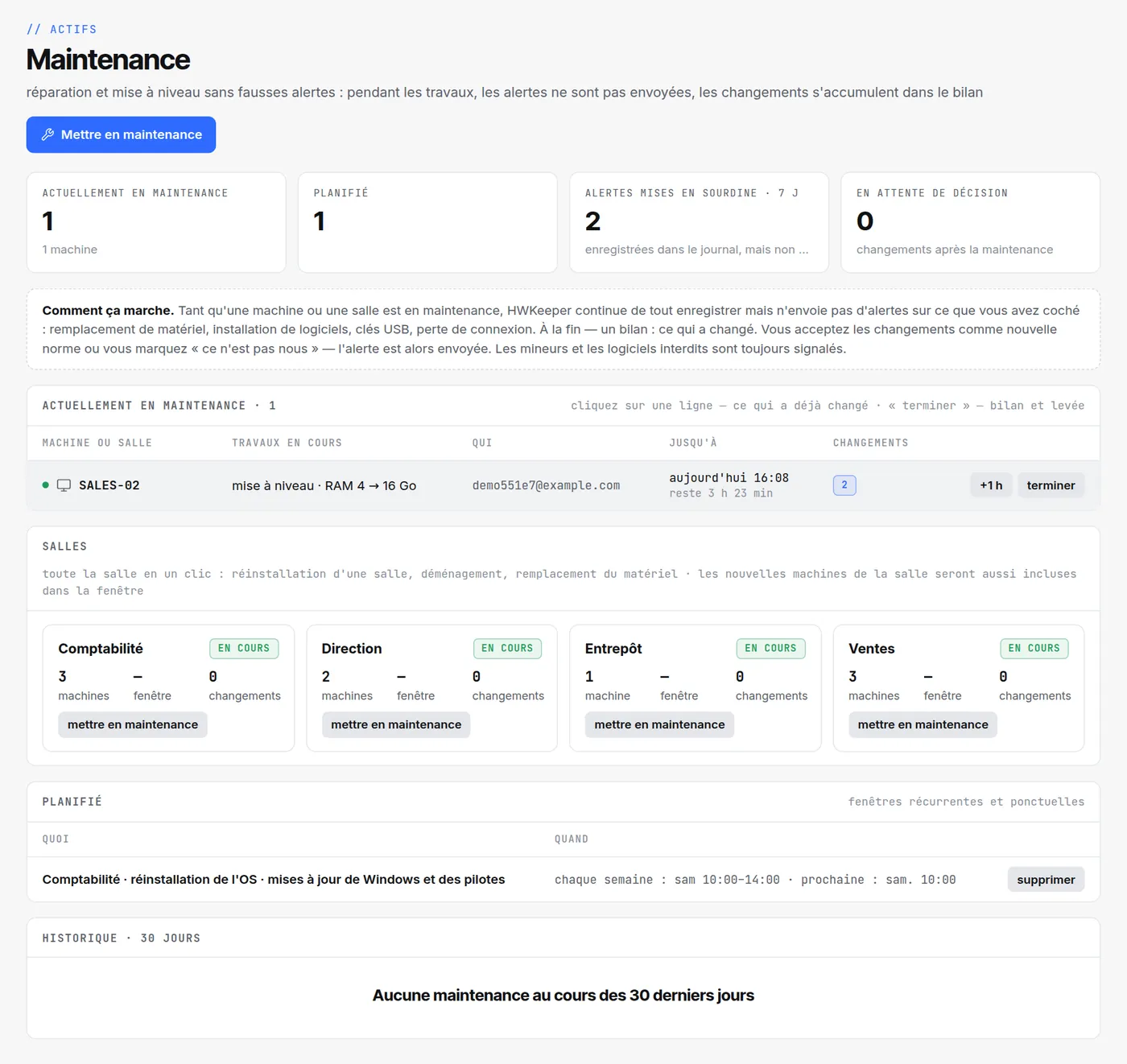The height and width of the screenshot is (1064, 1127).
Task: Click the Ventes room title
Action: tap(872, 649)
